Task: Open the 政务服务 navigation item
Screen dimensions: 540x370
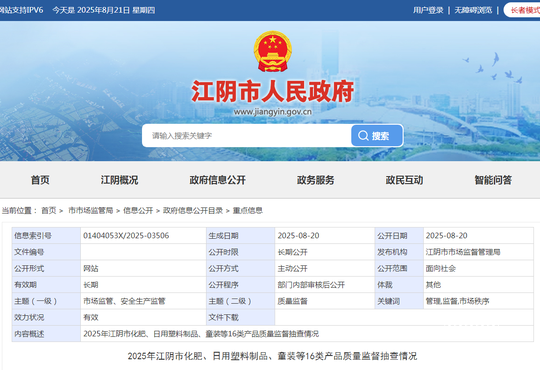Action: tap(315, 180)
